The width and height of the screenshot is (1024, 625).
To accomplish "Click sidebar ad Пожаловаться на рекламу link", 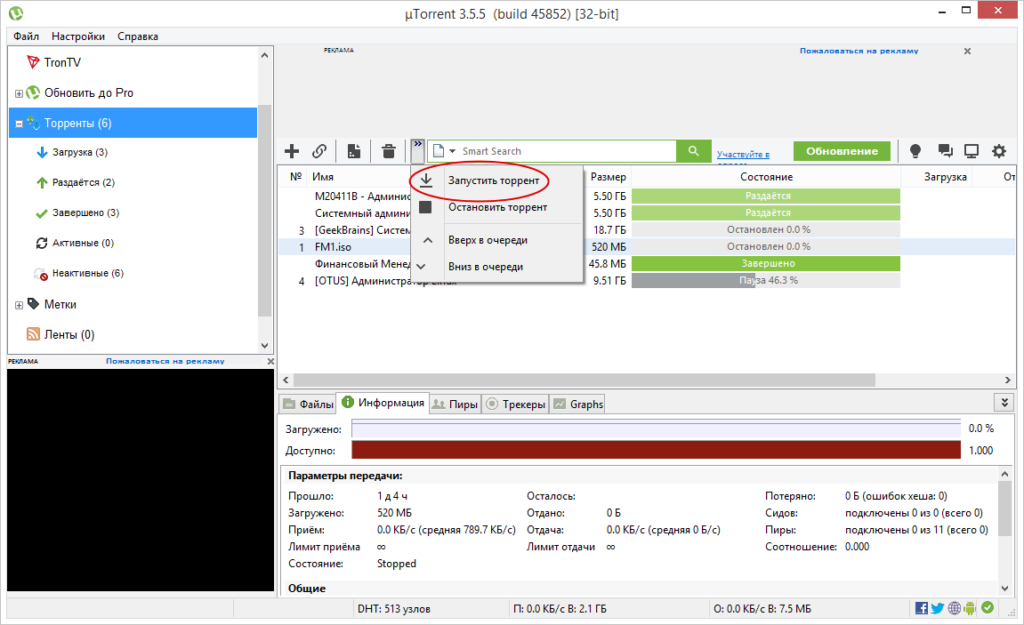I will click(x=165, y=361).
